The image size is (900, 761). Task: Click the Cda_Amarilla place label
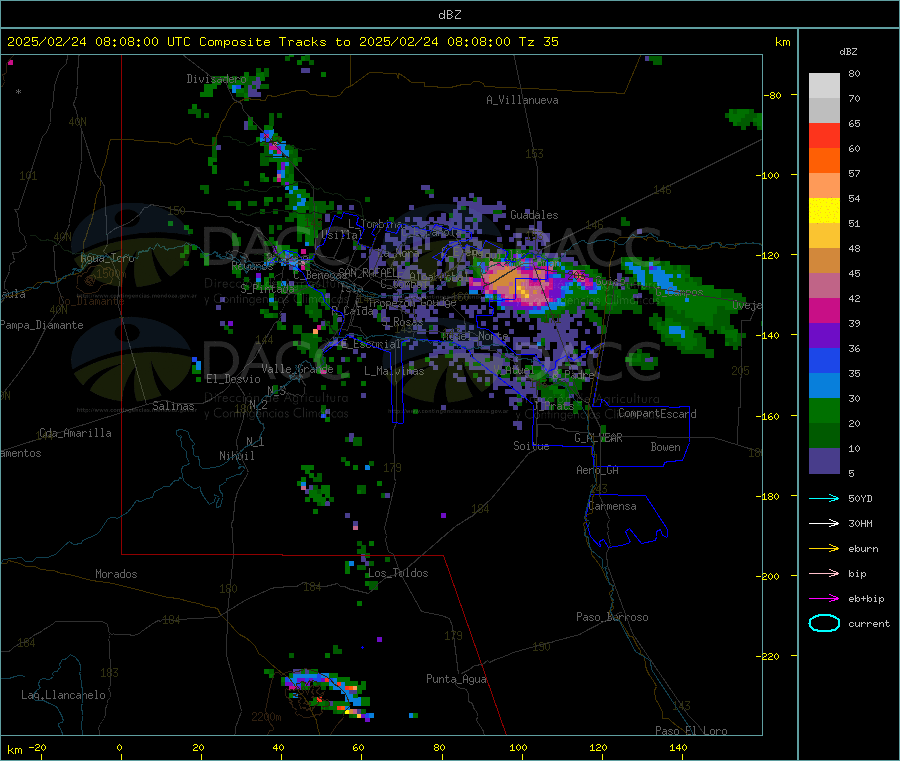pos(75,433)
